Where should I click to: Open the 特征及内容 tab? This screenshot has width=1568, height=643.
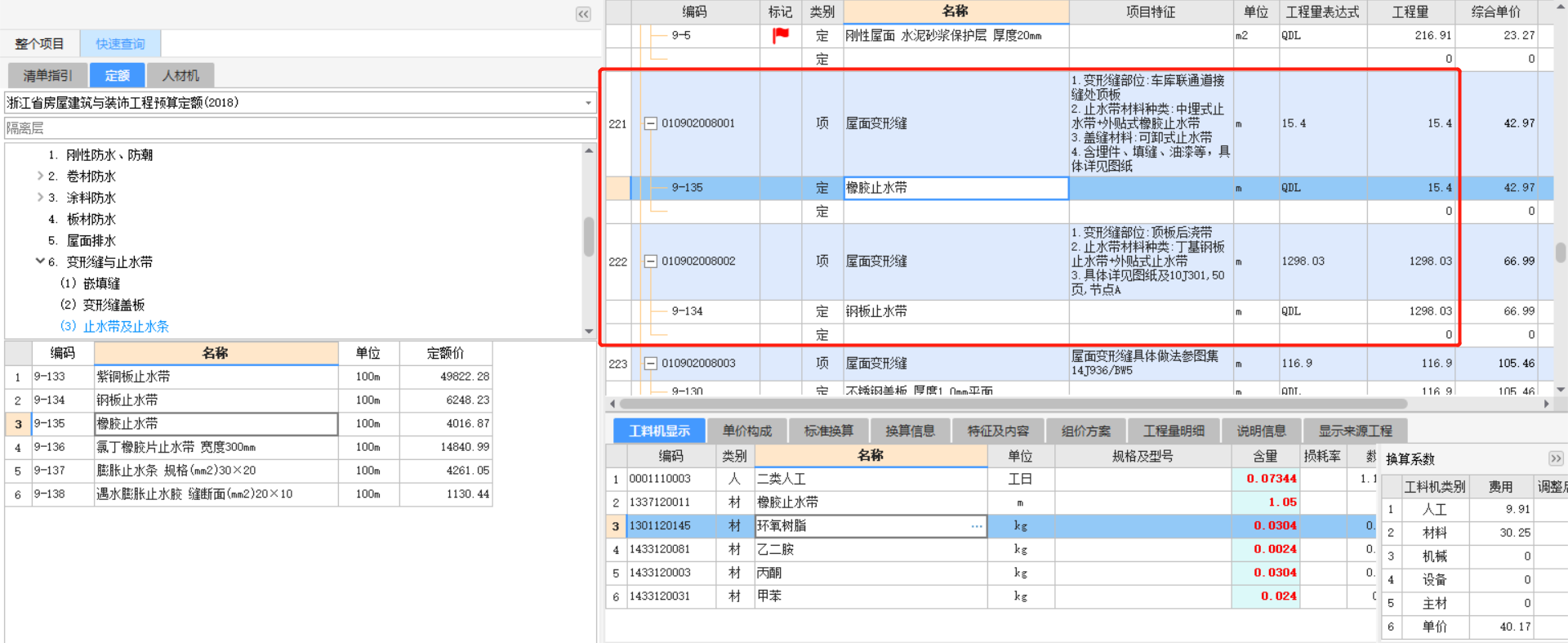[998, 431]
